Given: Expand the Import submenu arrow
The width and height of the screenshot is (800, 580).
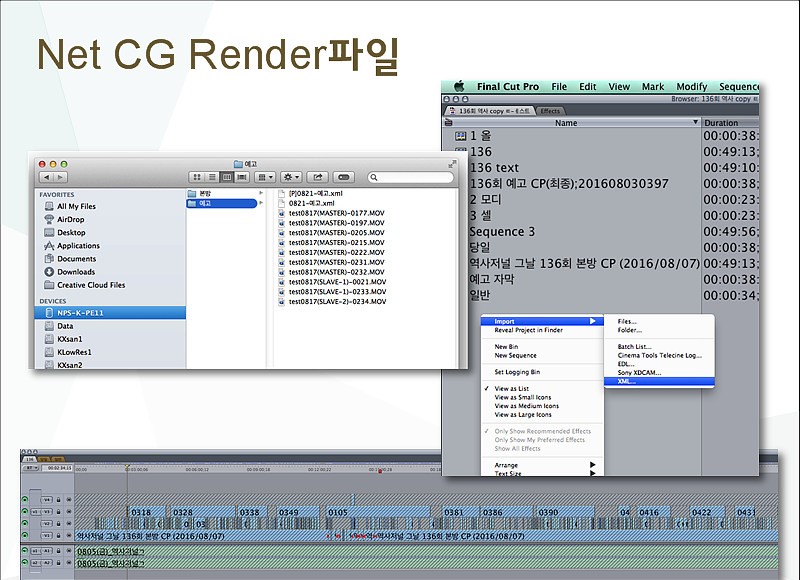Looking at the screenshot, I should pyautogui.click(x=592, y=321).
